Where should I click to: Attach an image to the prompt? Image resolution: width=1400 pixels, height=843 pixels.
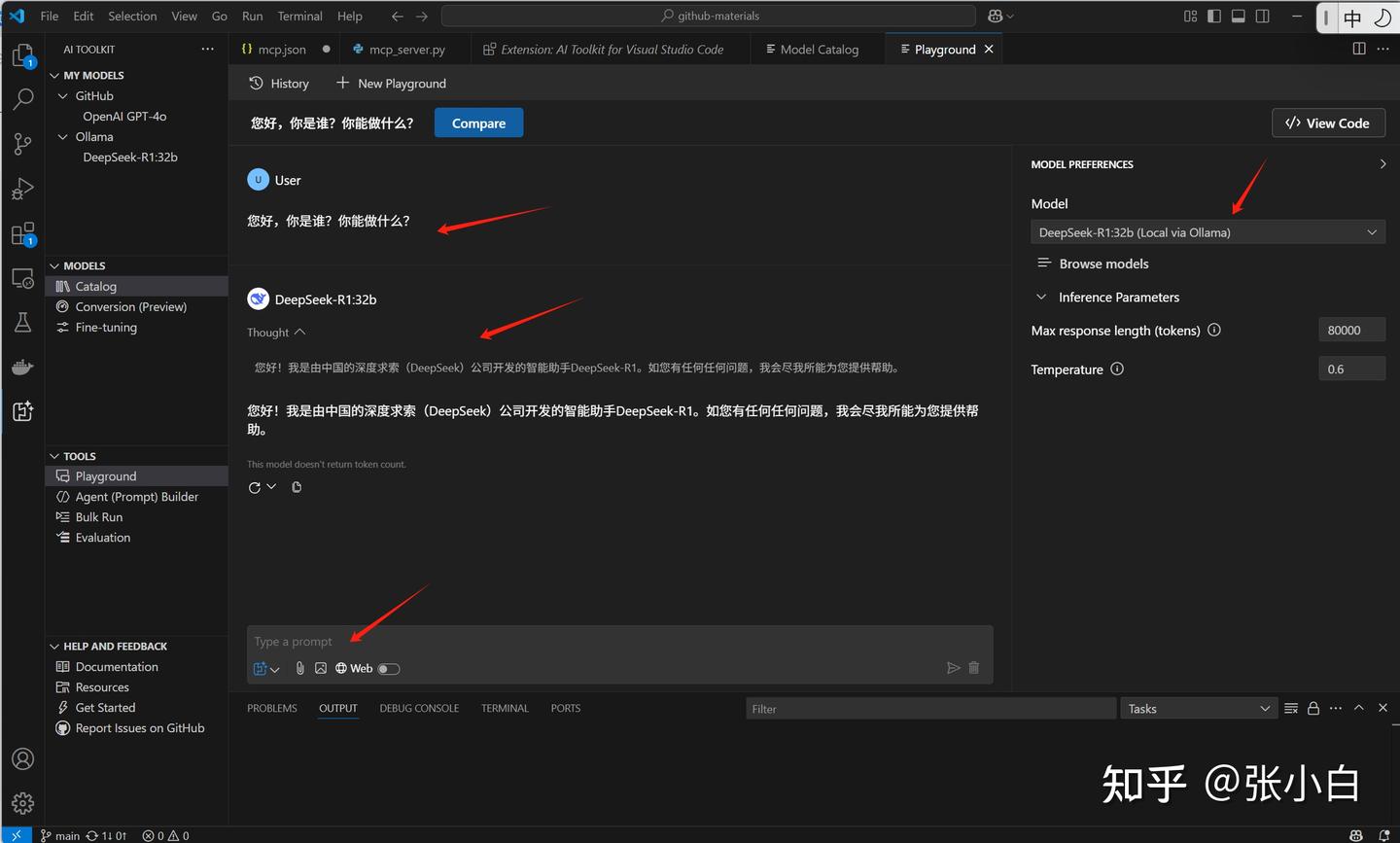point(321,668)
